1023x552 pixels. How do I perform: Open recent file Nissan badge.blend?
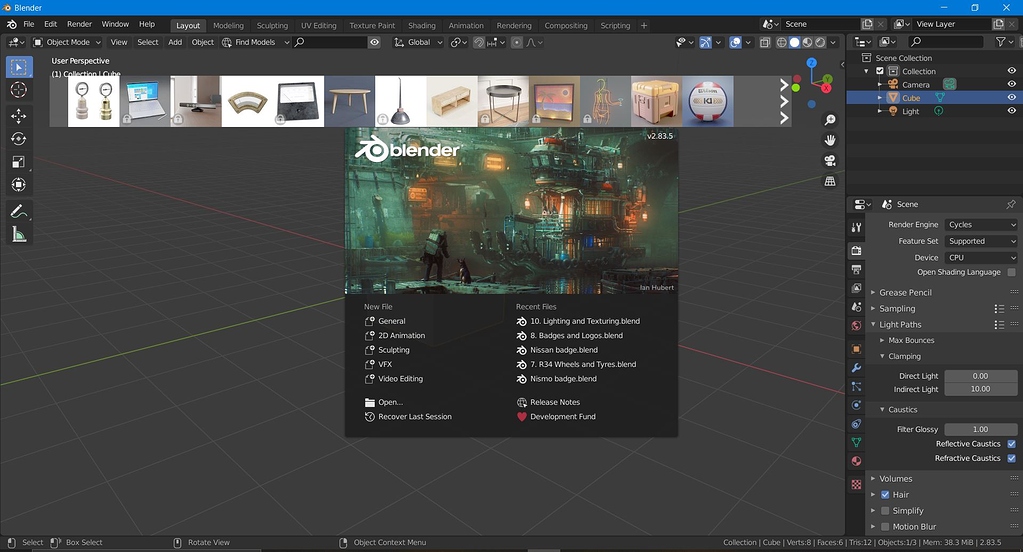point(564,350)
